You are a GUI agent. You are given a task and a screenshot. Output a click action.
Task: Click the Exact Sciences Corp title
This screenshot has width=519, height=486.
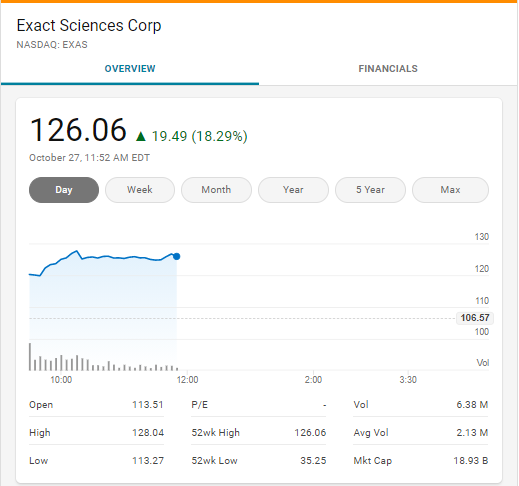pyautogui.click(x=89, y=26)
